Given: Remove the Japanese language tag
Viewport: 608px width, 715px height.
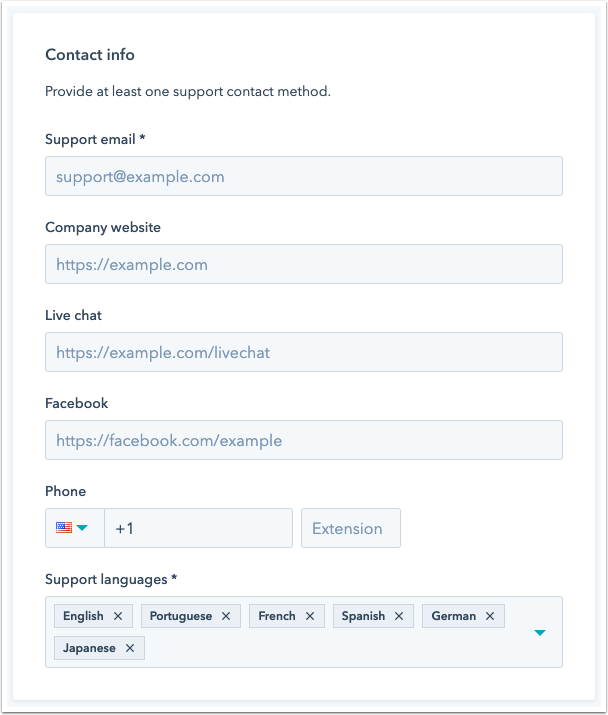Looking at the screenshot, I should (130, 648).
